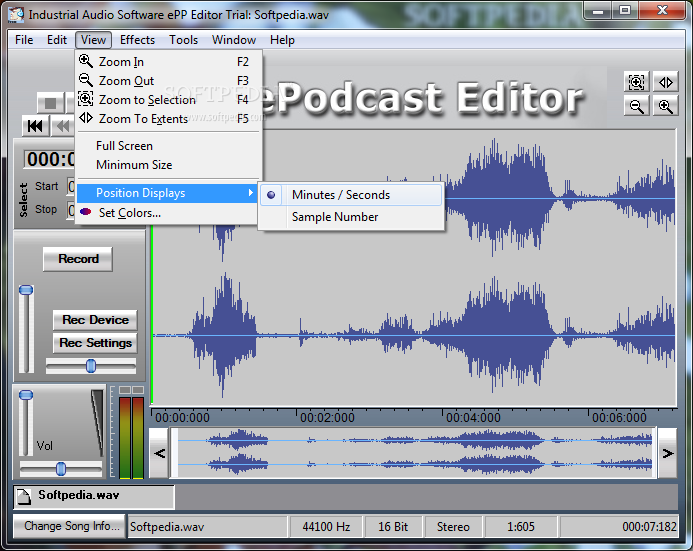Screen dimensions: 693x551
Task: Select Sample Number position display
Action: [351, 217]
